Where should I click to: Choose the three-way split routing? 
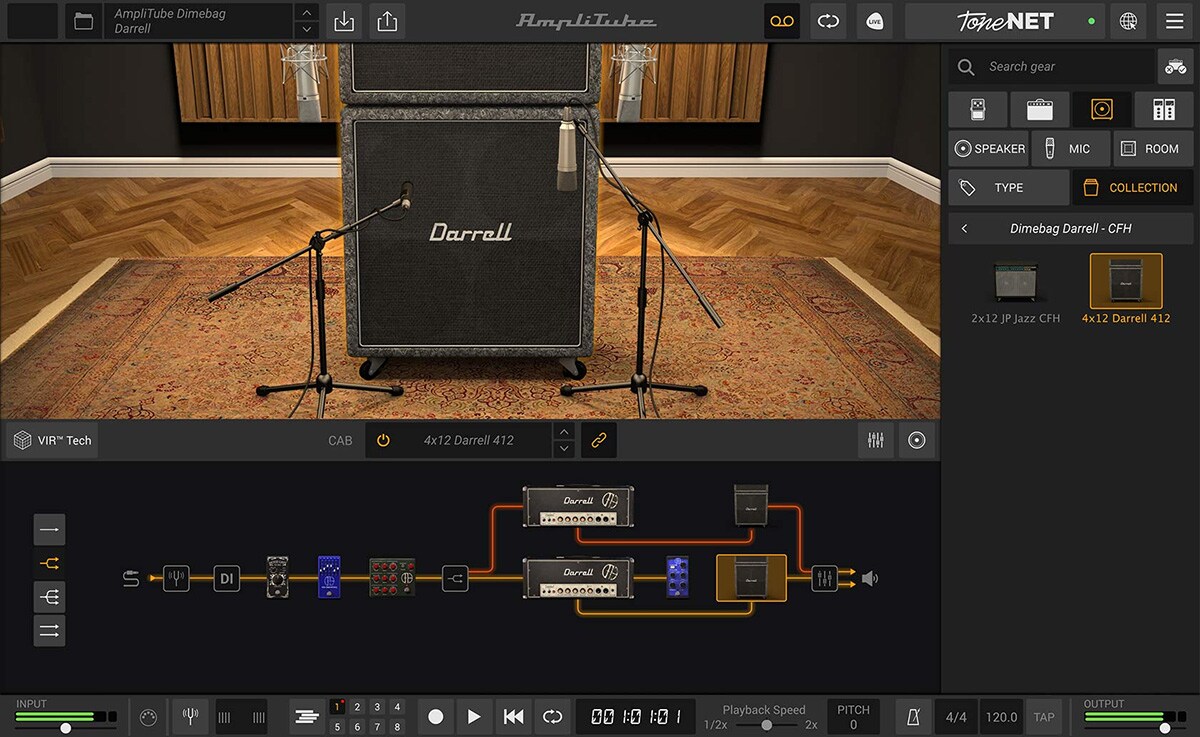[x=49, y=597]
